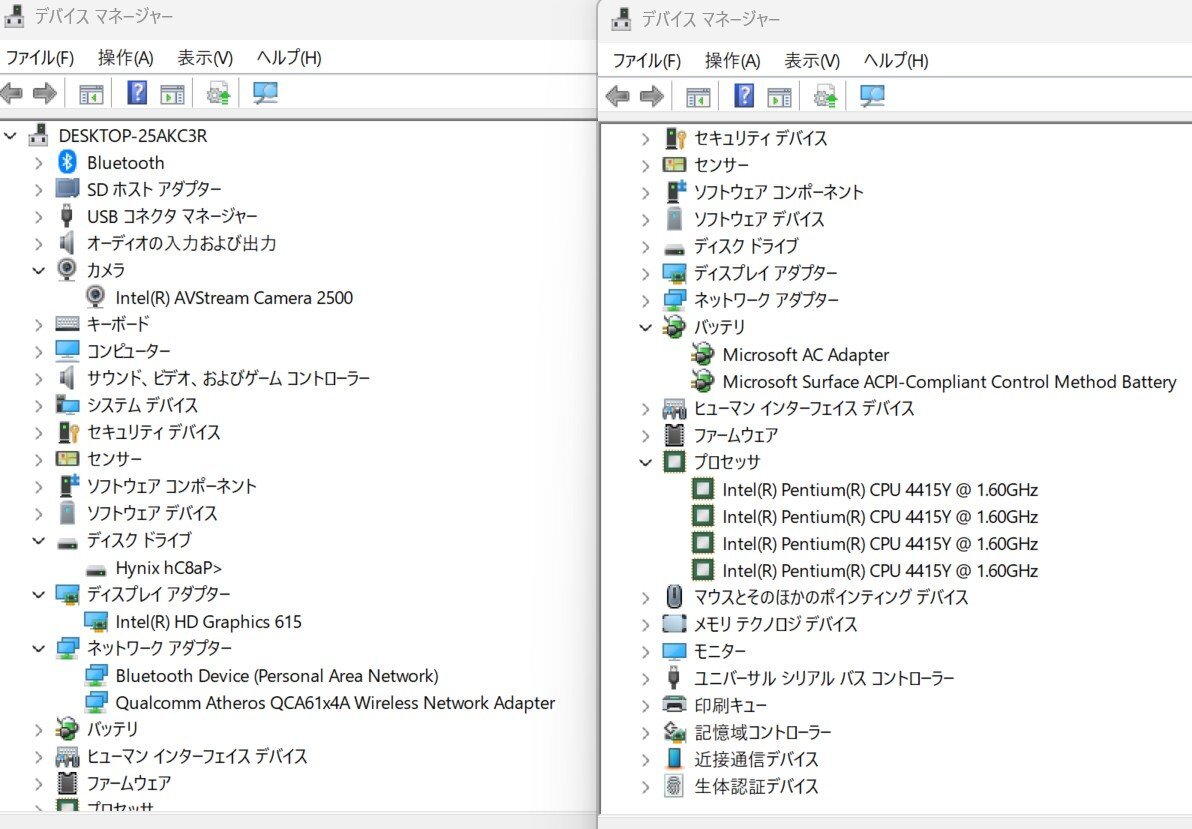Screen dimensions: 1192x829
Task: Select Qualcomm Atheros QCA61x4A Wireless Network Adapter
Action: pyautogui.click(x=334, y=703)
